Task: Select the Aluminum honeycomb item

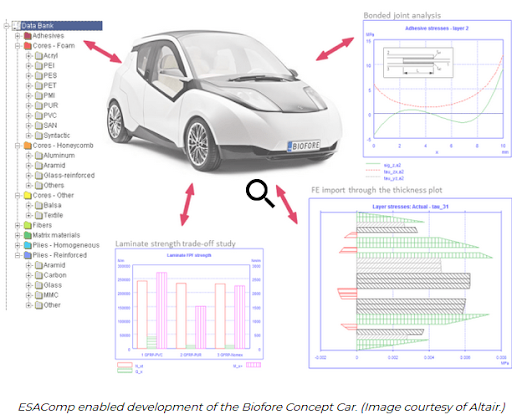Action: point(59,156)
